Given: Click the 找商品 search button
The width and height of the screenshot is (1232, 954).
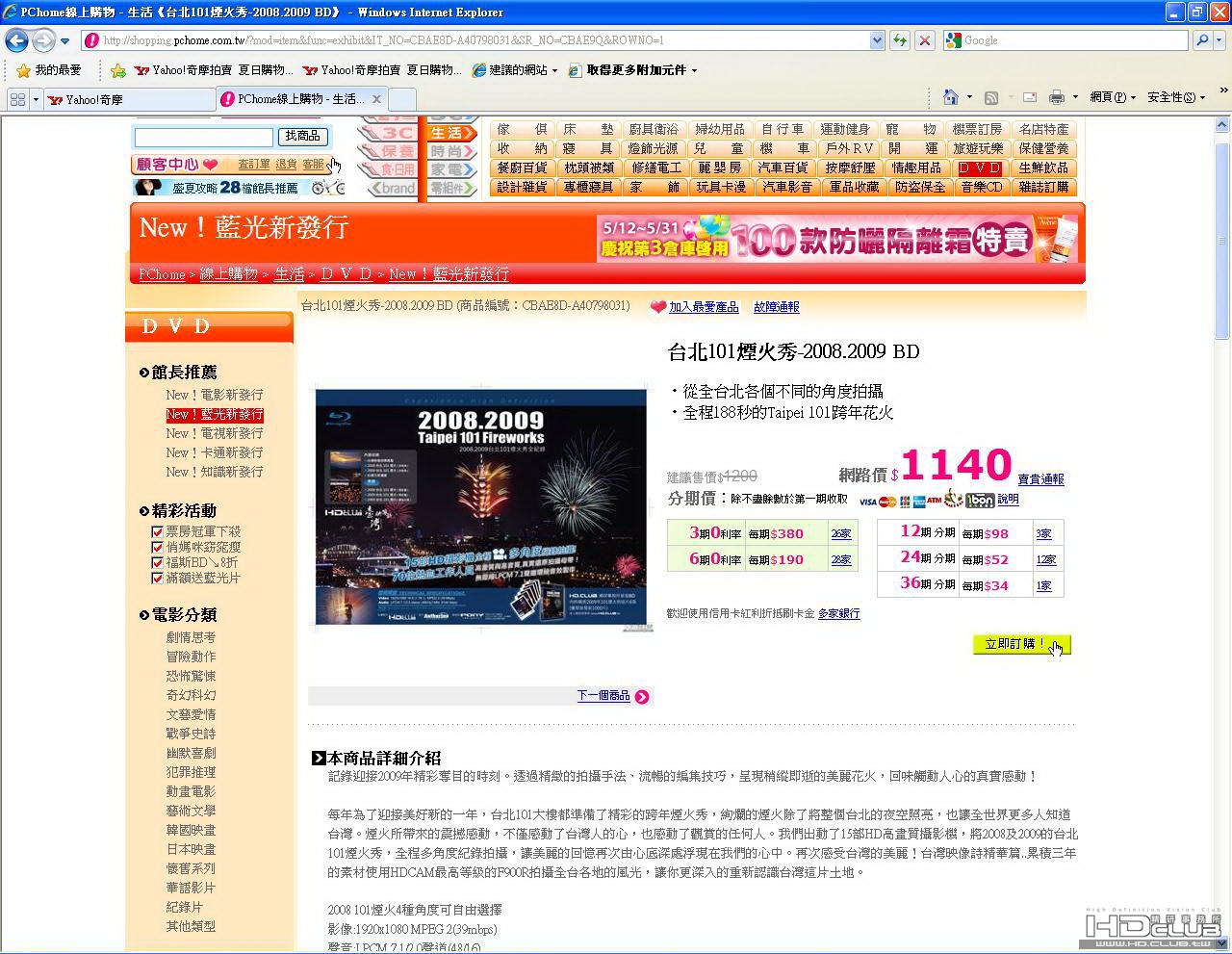Looking at the screenshot, I should (302, 136).
